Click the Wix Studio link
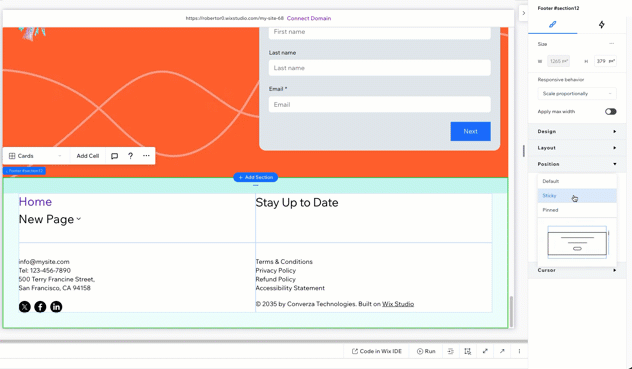The image size is (632, 369). pyautogui.click(x=398, y=304)
